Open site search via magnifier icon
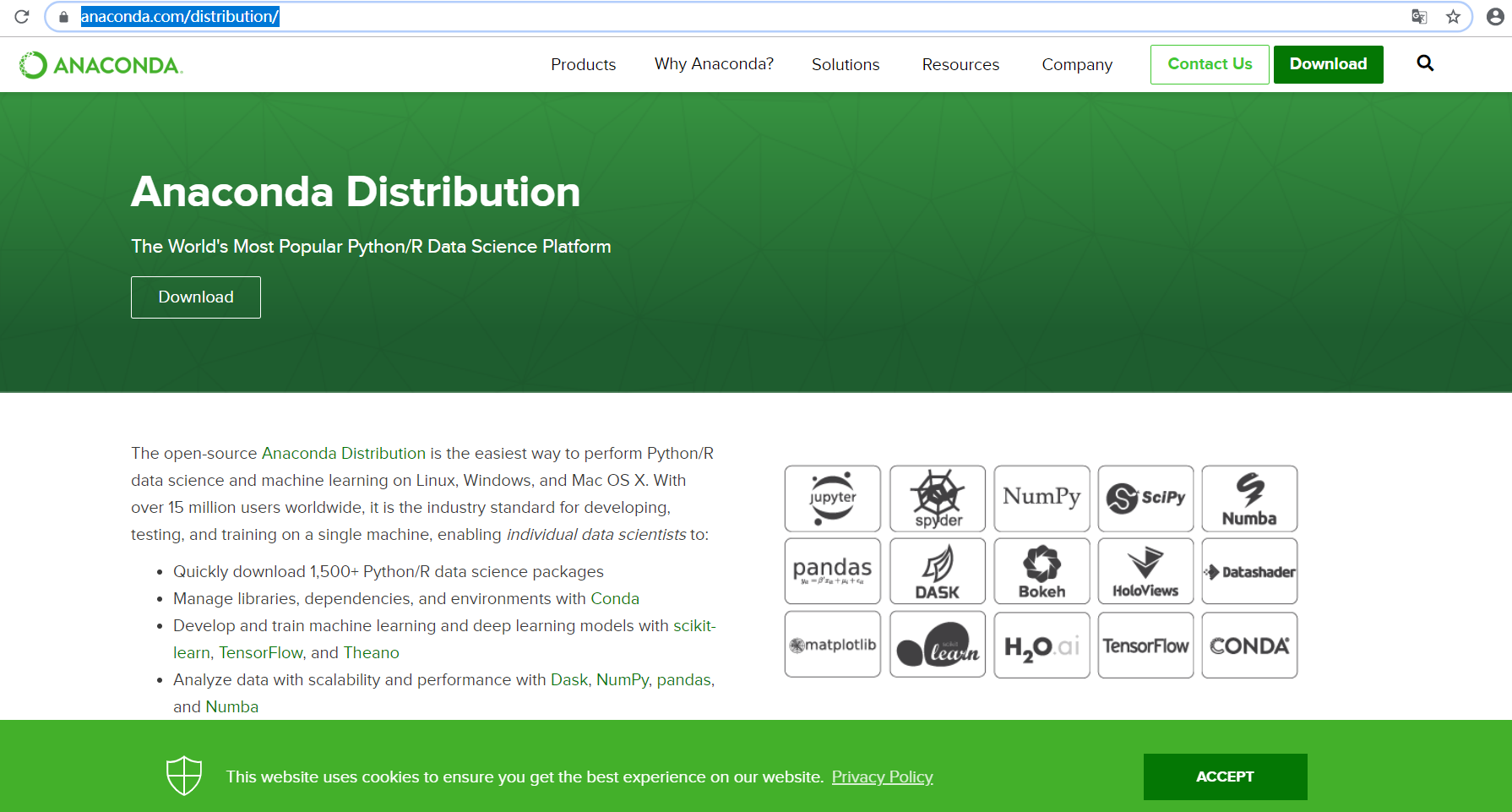Viewport: 1512px width, 812px height. pos(1425,63)
